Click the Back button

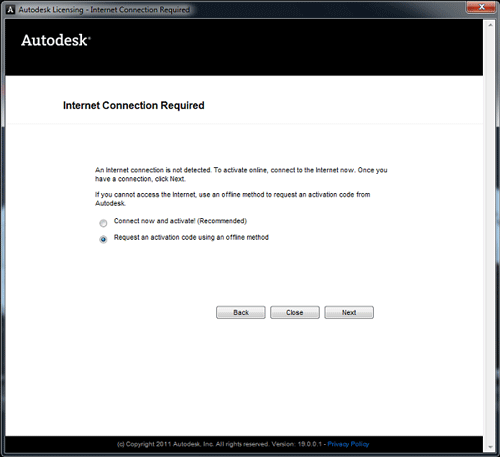(x=241, y=312)
